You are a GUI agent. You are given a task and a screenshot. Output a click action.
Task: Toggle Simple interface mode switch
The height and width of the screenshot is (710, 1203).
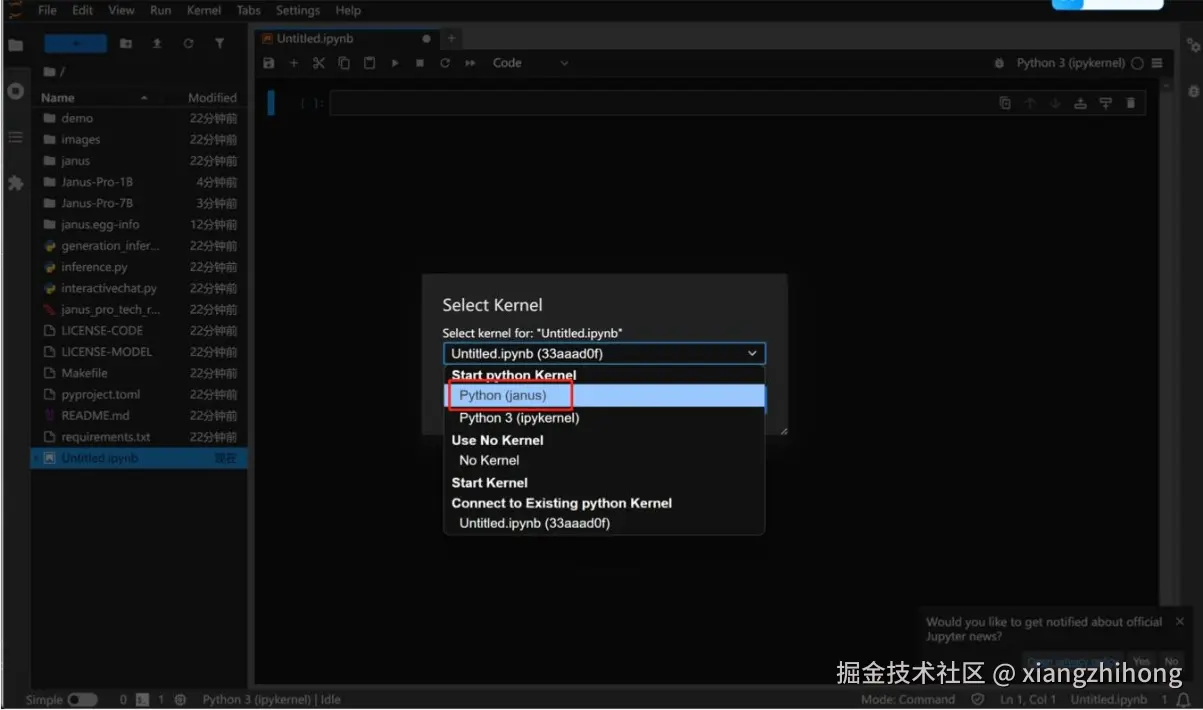coord(82,700)
